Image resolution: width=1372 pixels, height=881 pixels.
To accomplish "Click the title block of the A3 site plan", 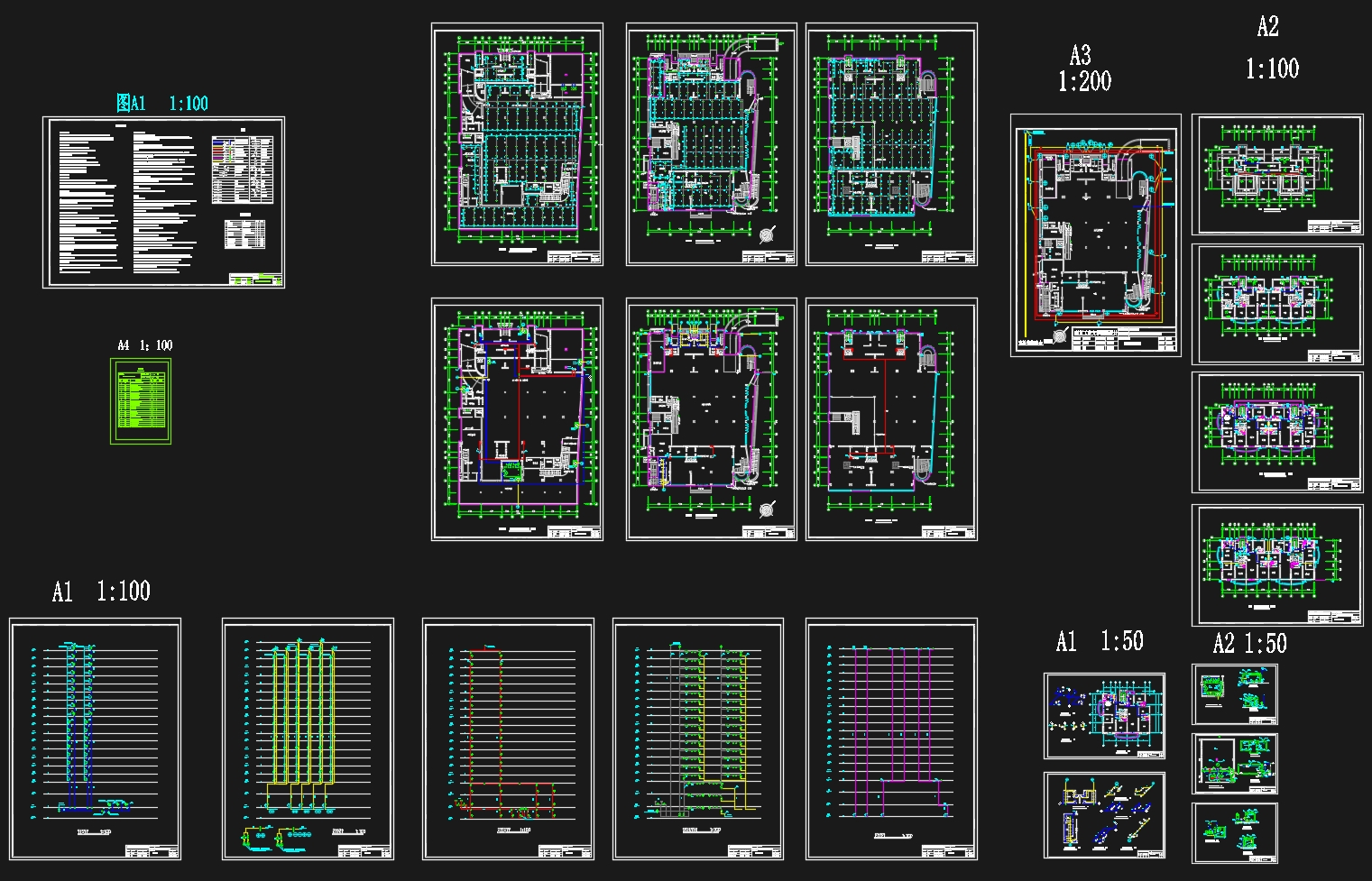I will (1124, 341).
